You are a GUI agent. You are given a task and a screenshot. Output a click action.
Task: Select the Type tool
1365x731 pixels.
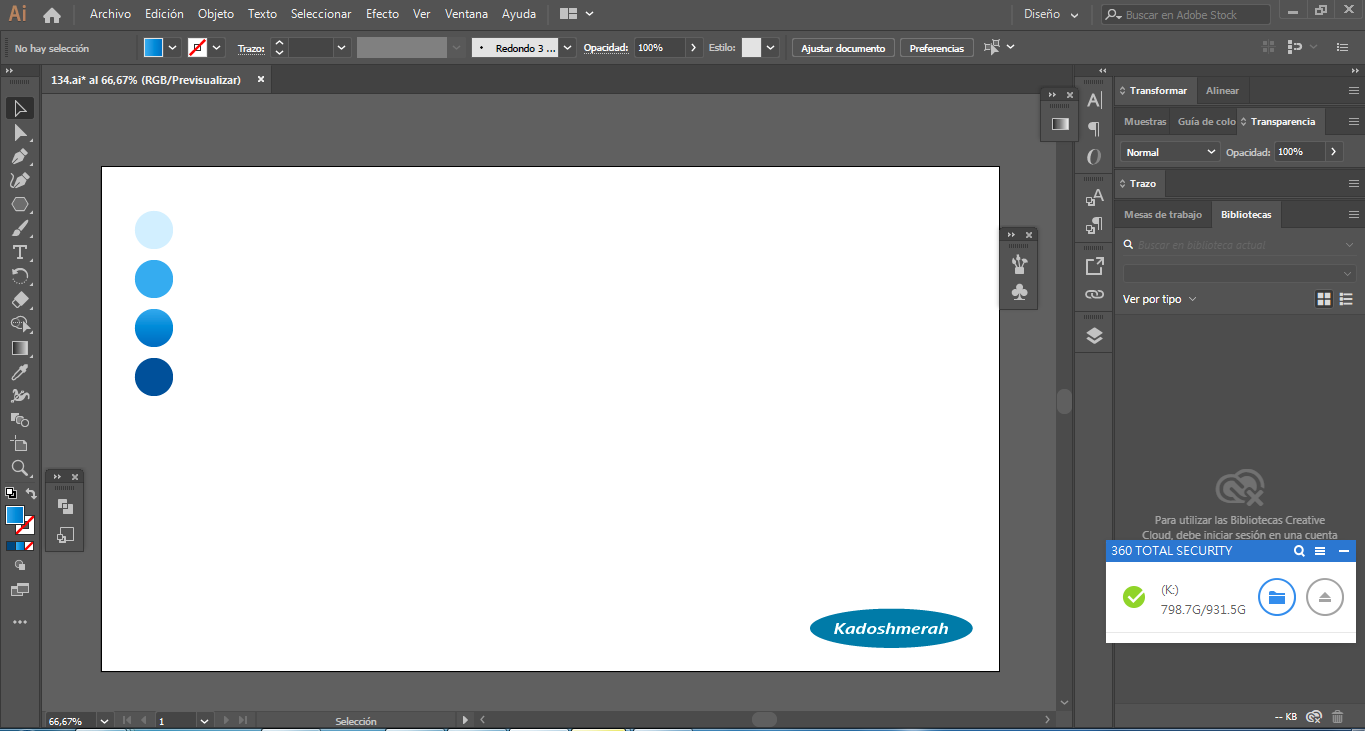click(19, 252)
